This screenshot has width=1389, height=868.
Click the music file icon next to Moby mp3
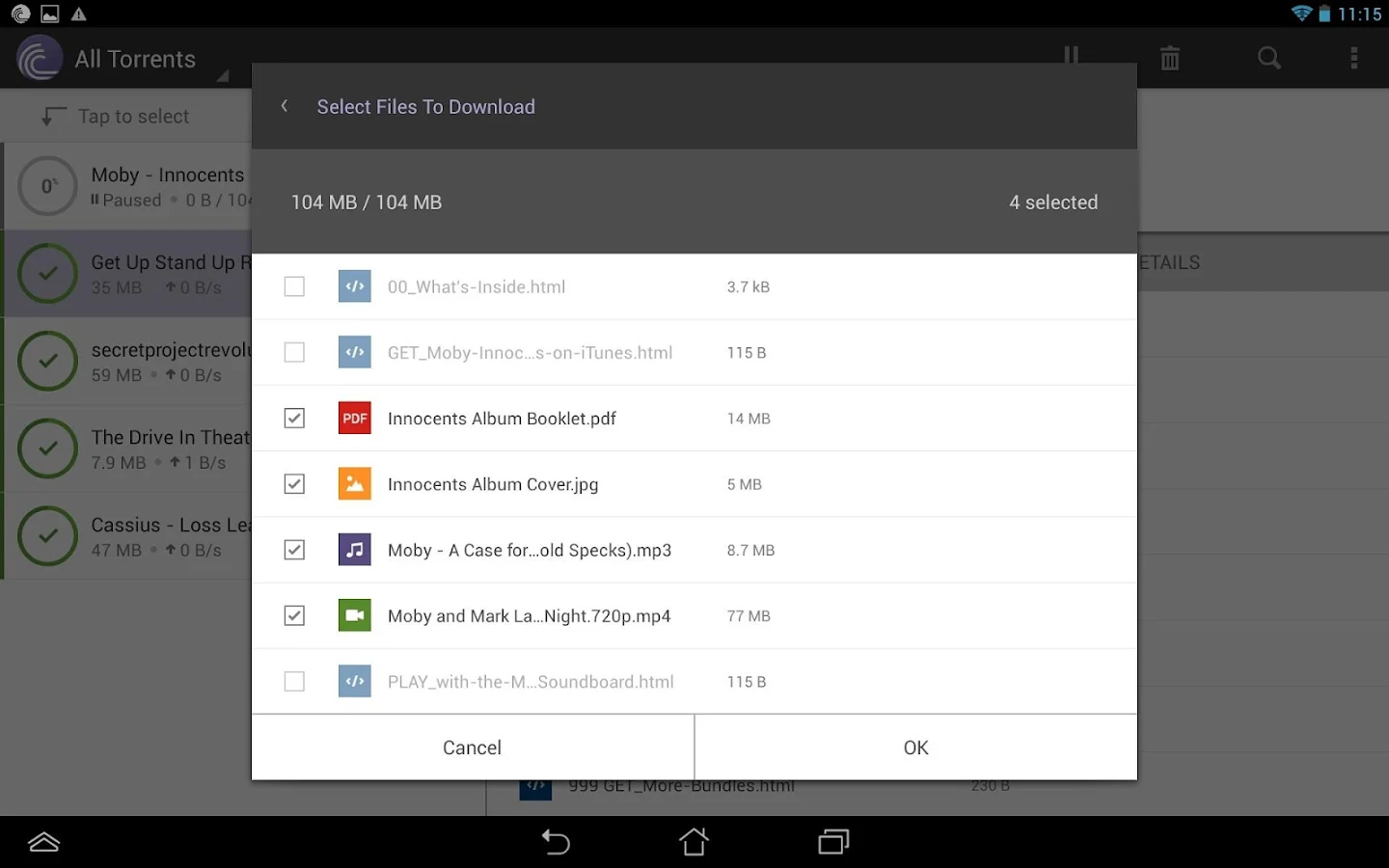tap(354, 550)
